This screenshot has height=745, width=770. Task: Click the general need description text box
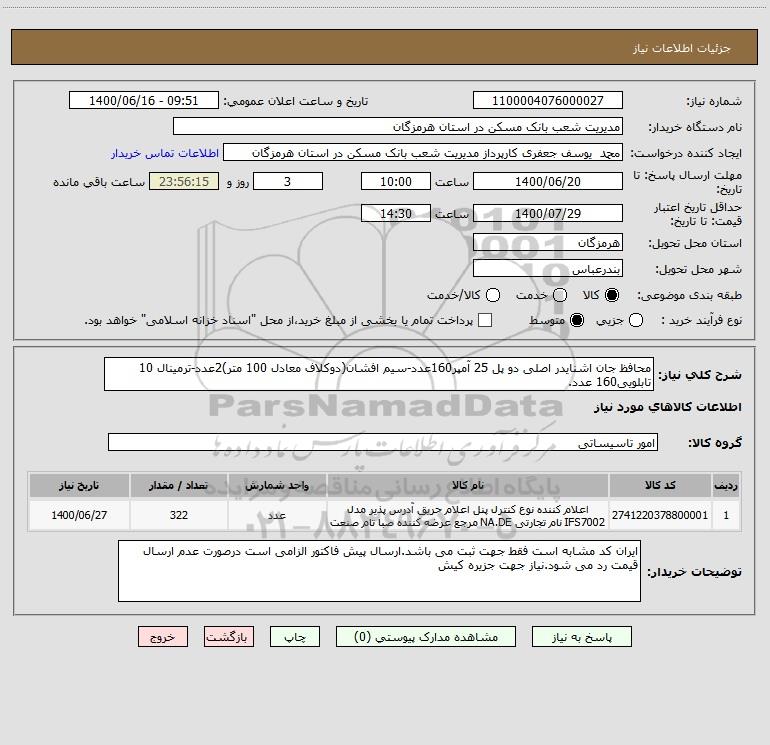click(x=379, y=374)
